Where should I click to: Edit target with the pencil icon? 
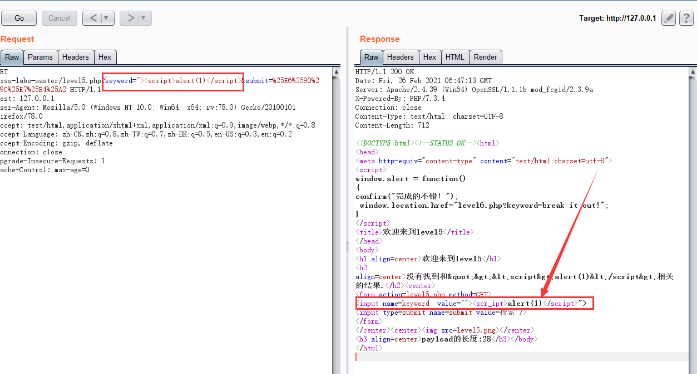(x=669, y=18)
